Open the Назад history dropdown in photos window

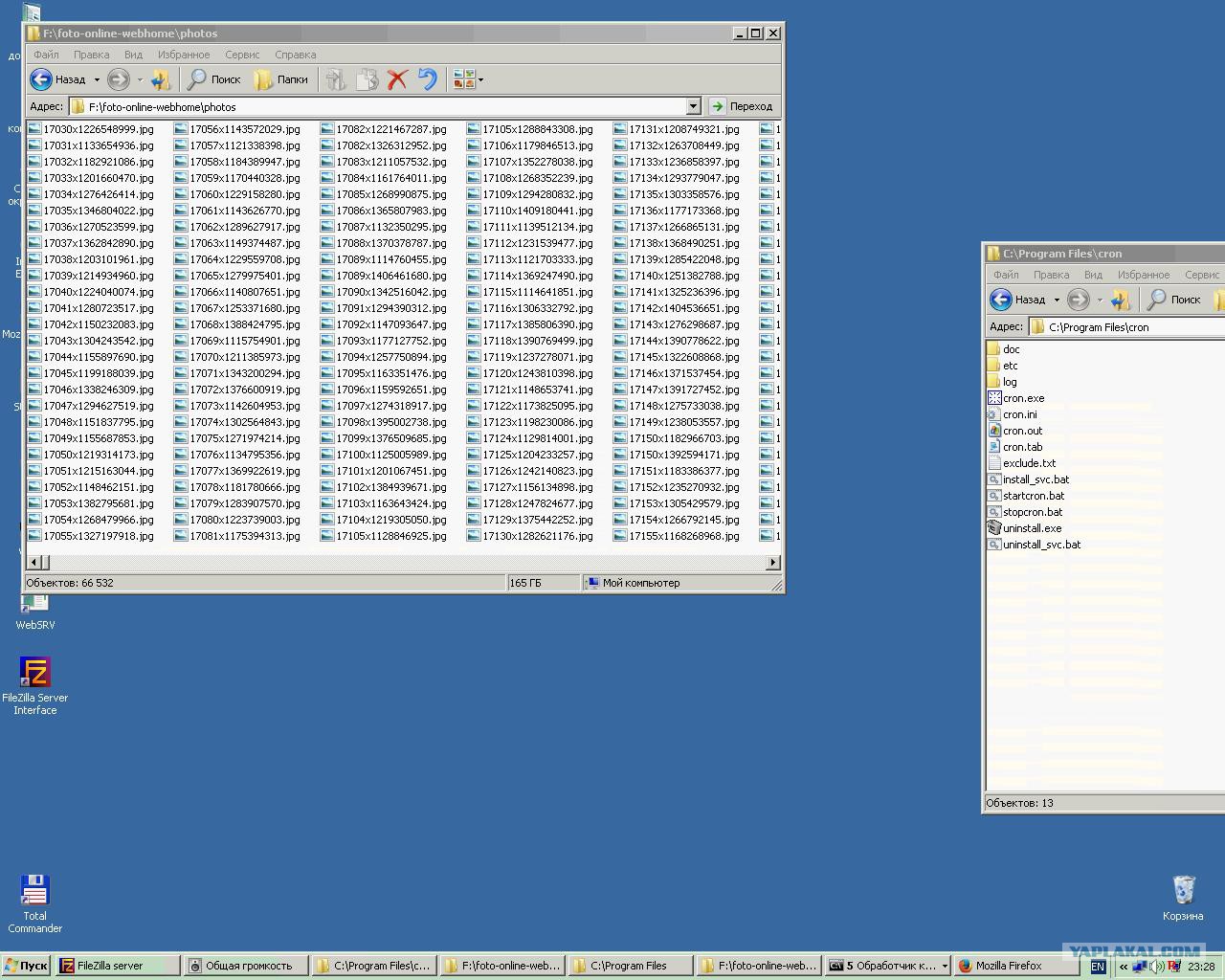pyautogui.click(x=97, y=80)
